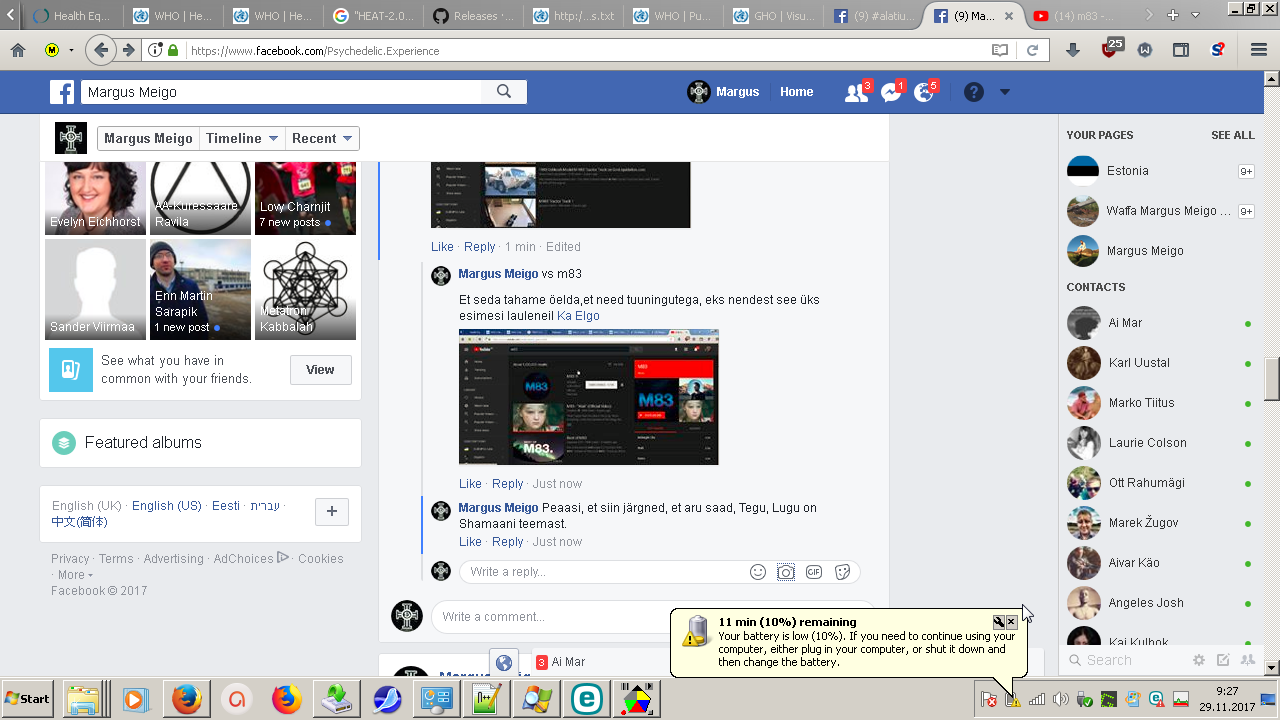
Task: Open the Recent dropdown
Action: click(322, 139)
